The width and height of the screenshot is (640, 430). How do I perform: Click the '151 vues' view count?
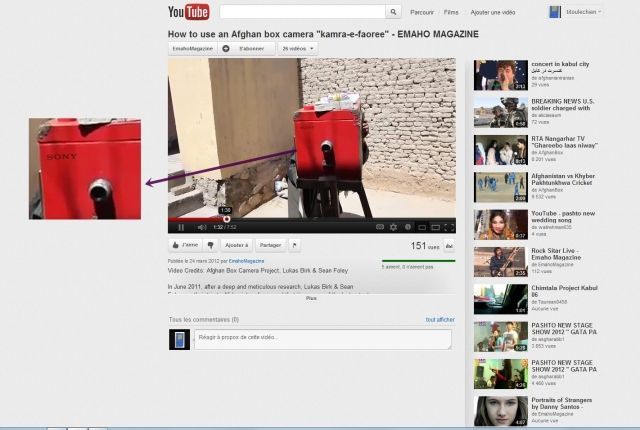425,246
